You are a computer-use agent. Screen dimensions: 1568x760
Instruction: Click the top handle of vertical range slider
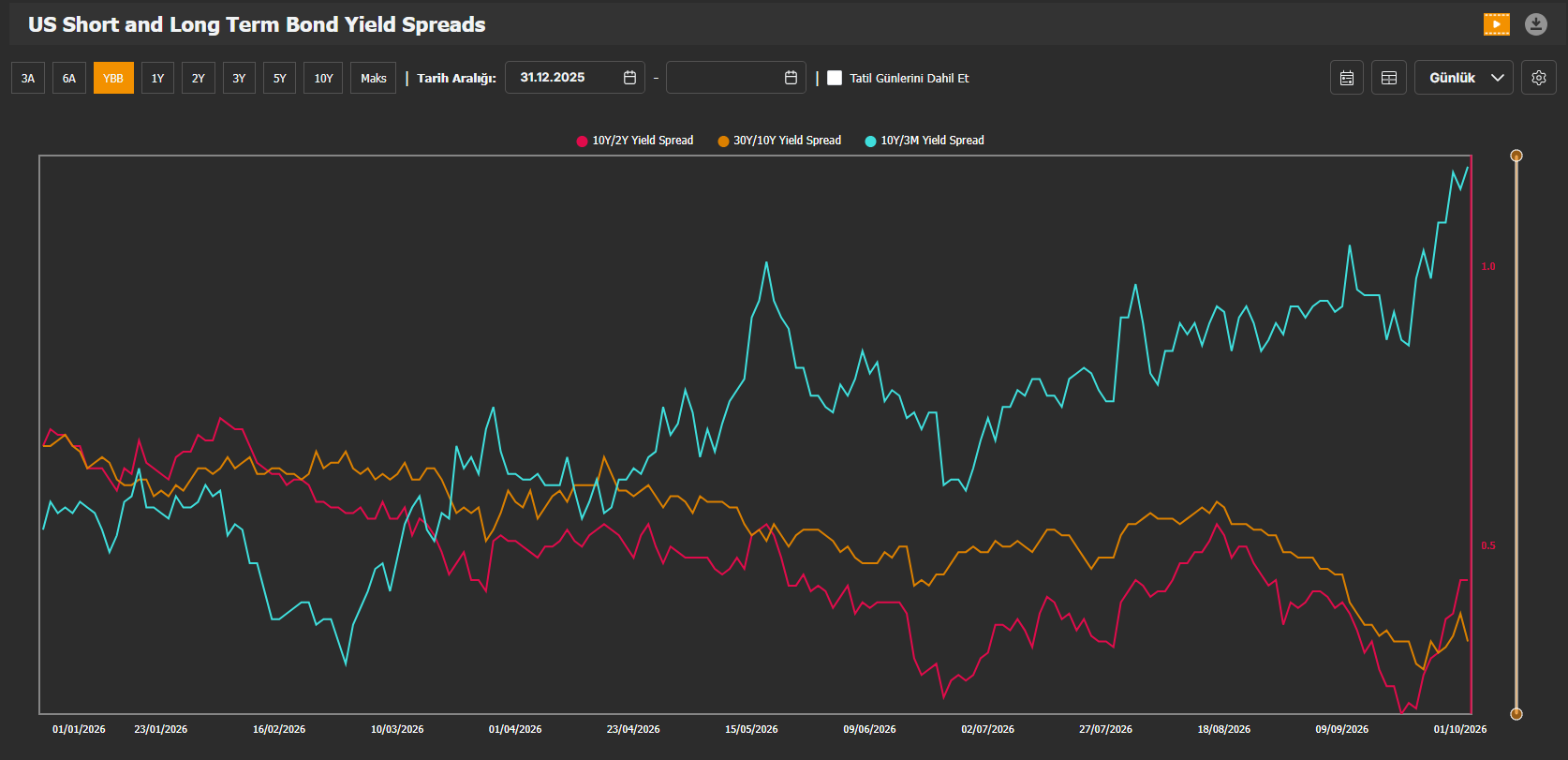[x=1516, y=156]
